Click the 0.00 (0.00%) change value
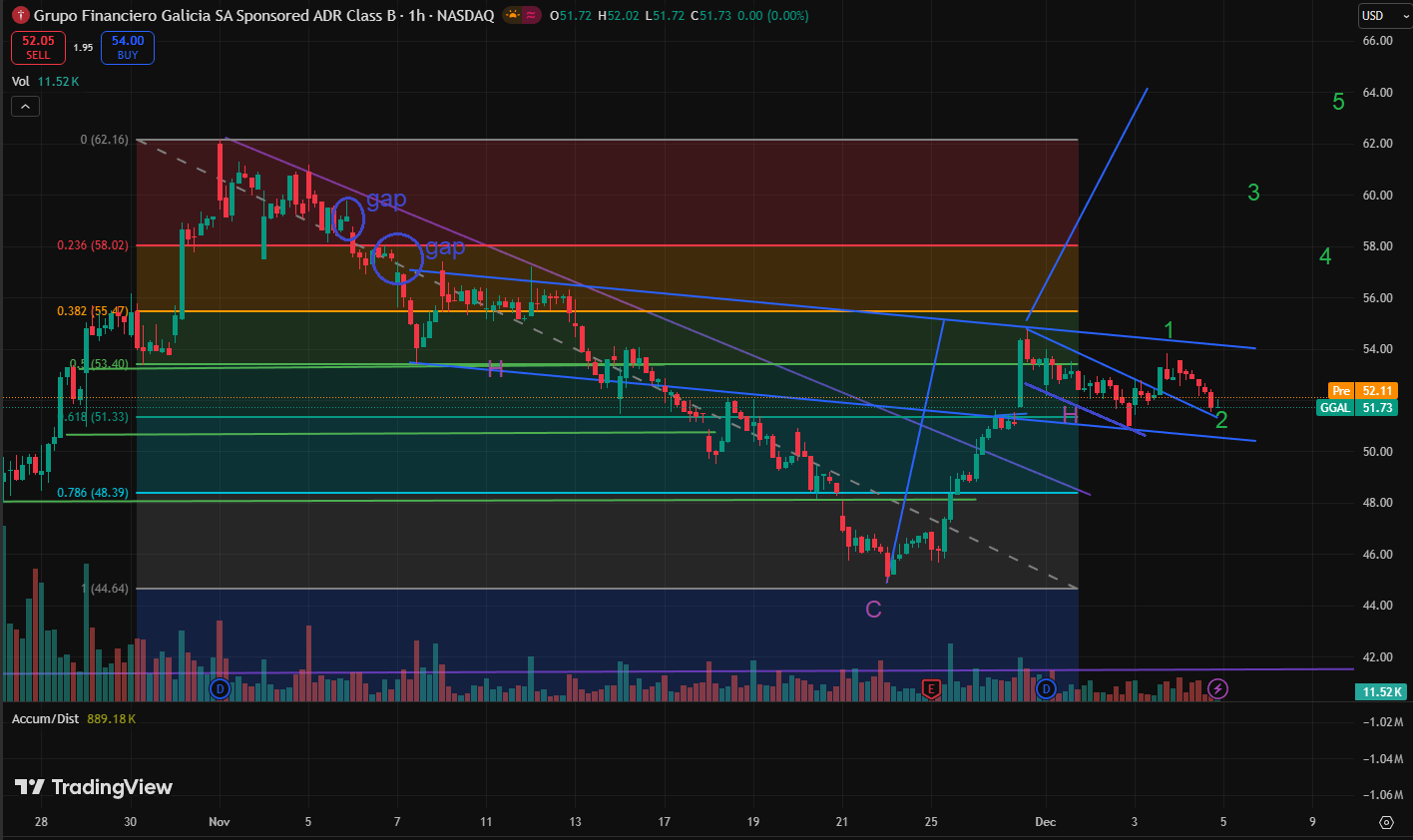The width and height of the screenshot is (1413, 840). coord(773,16)
